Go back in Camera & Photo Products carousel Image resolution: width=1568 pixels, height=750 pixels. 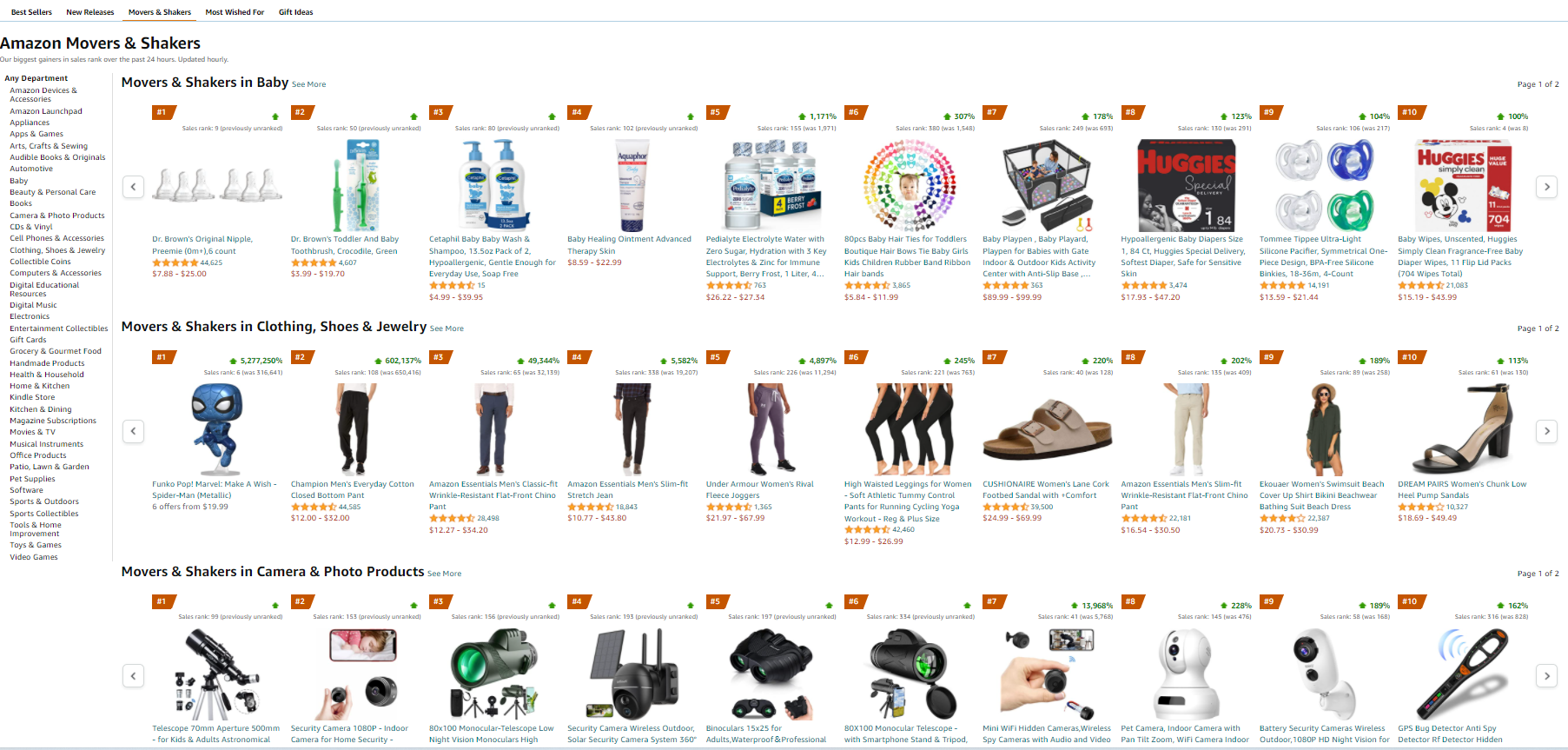click(133, 675)
